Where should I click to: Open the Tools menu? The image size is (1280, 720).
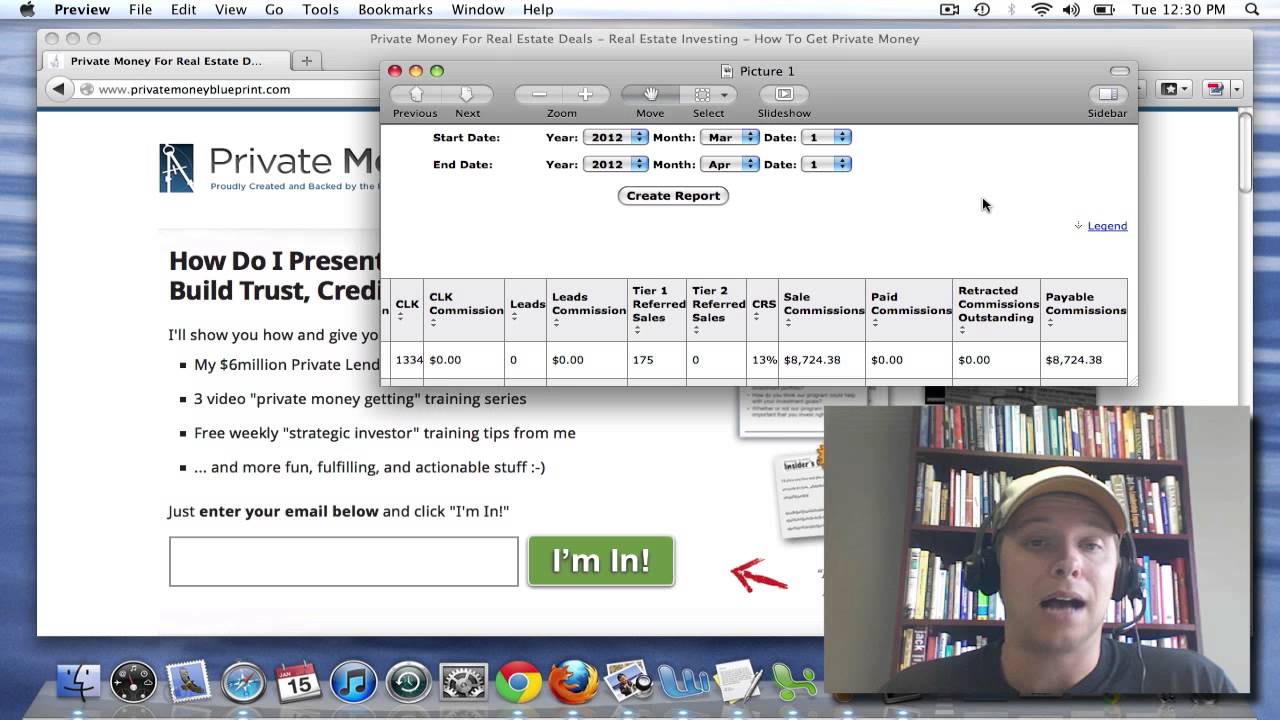tap(321, 10)
